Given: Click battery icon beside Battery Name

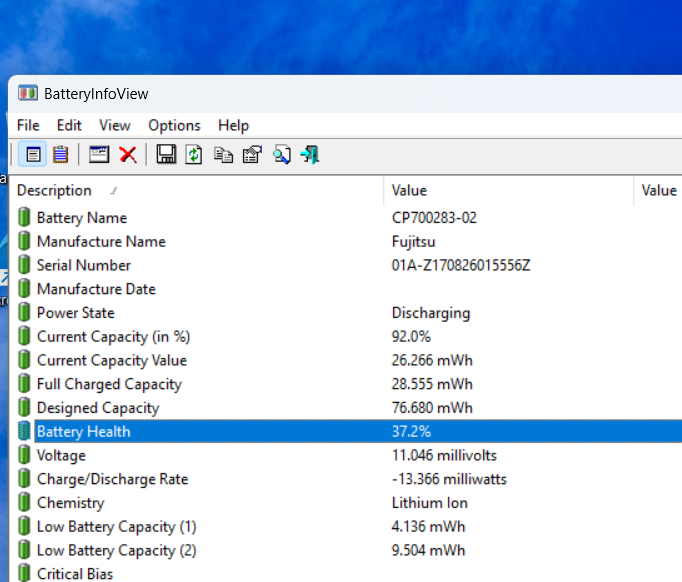Looking at the screenshot, I should (x=24, y=217).
